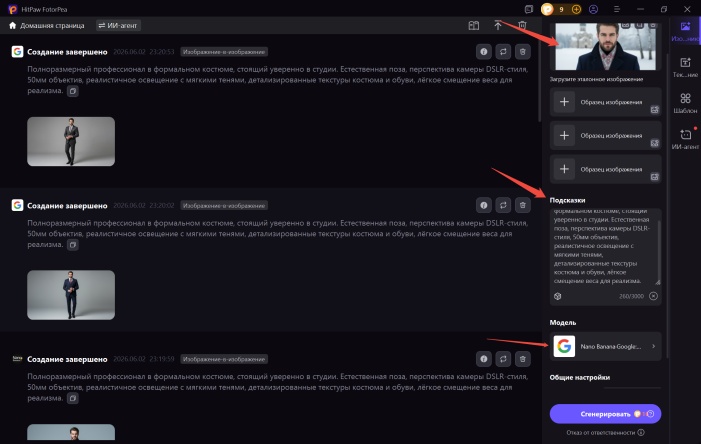This screenshot has height=444, width=701.
Task: Open the 23:20:02 result thumbnail of man in navy suit
Action: [x=71, y=295]
